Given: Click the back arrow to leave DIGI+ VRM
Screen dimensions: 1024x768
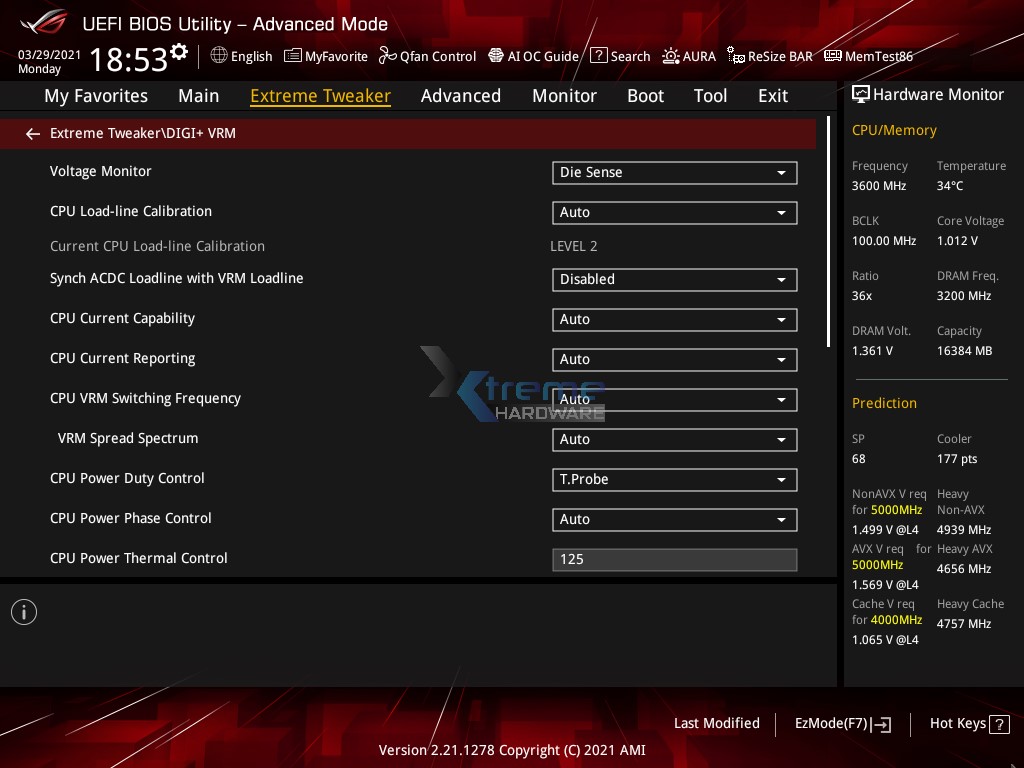Looking at the screenshot, I should click(32, 133).
